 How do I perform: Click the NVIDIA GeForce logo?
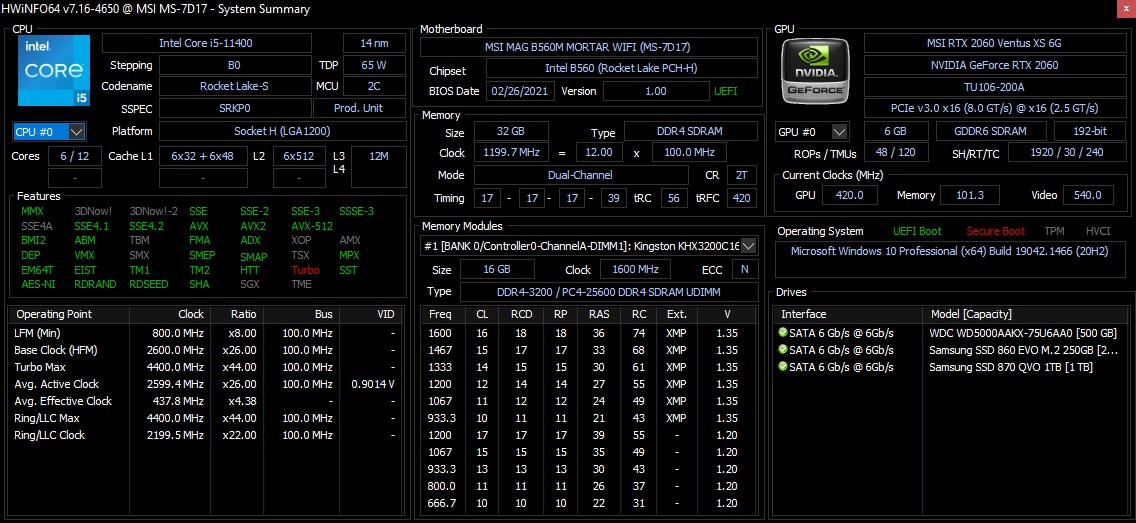[x=814, y=73]
